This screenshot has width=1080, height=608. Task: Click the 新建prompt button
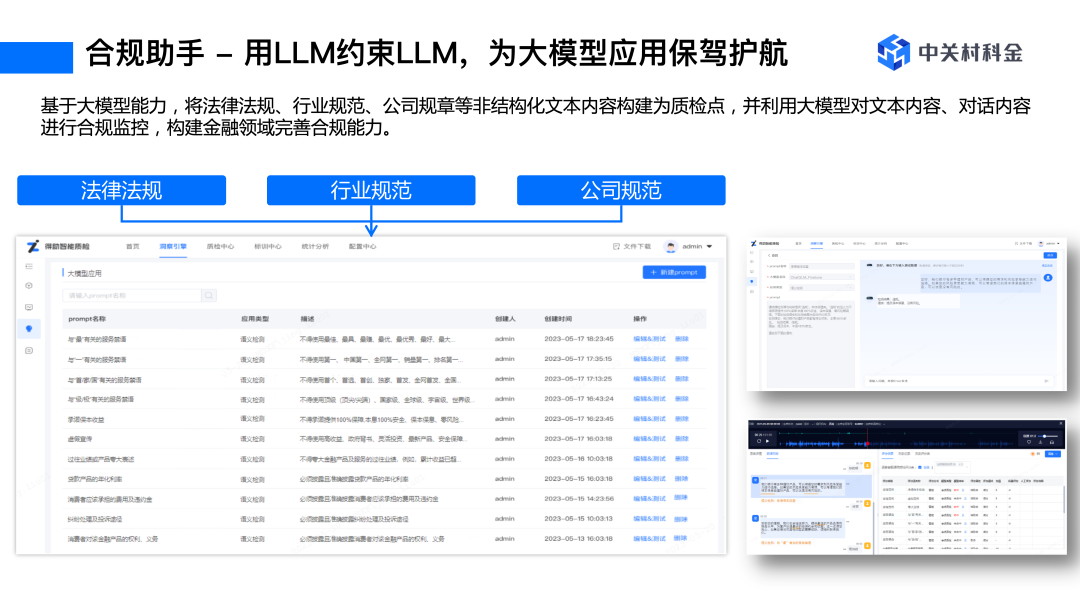674,272
